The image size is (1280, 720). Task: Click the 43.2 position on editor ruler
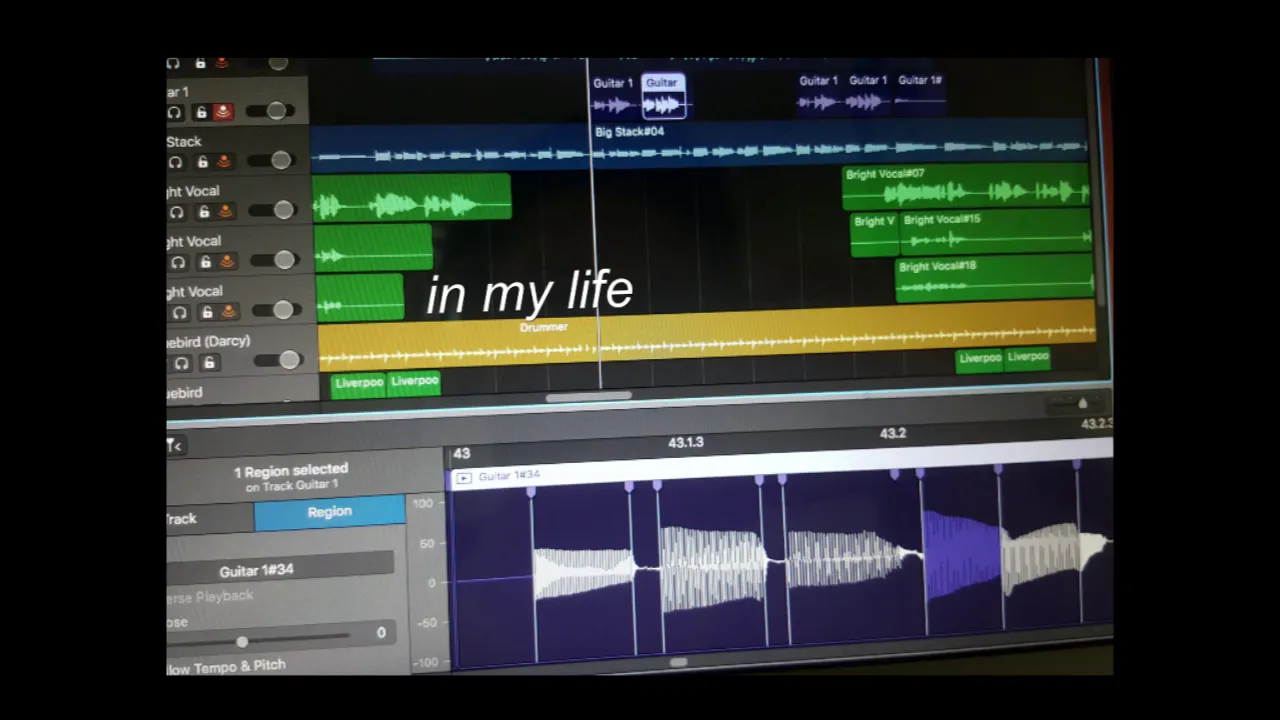[x=893, y=434]
